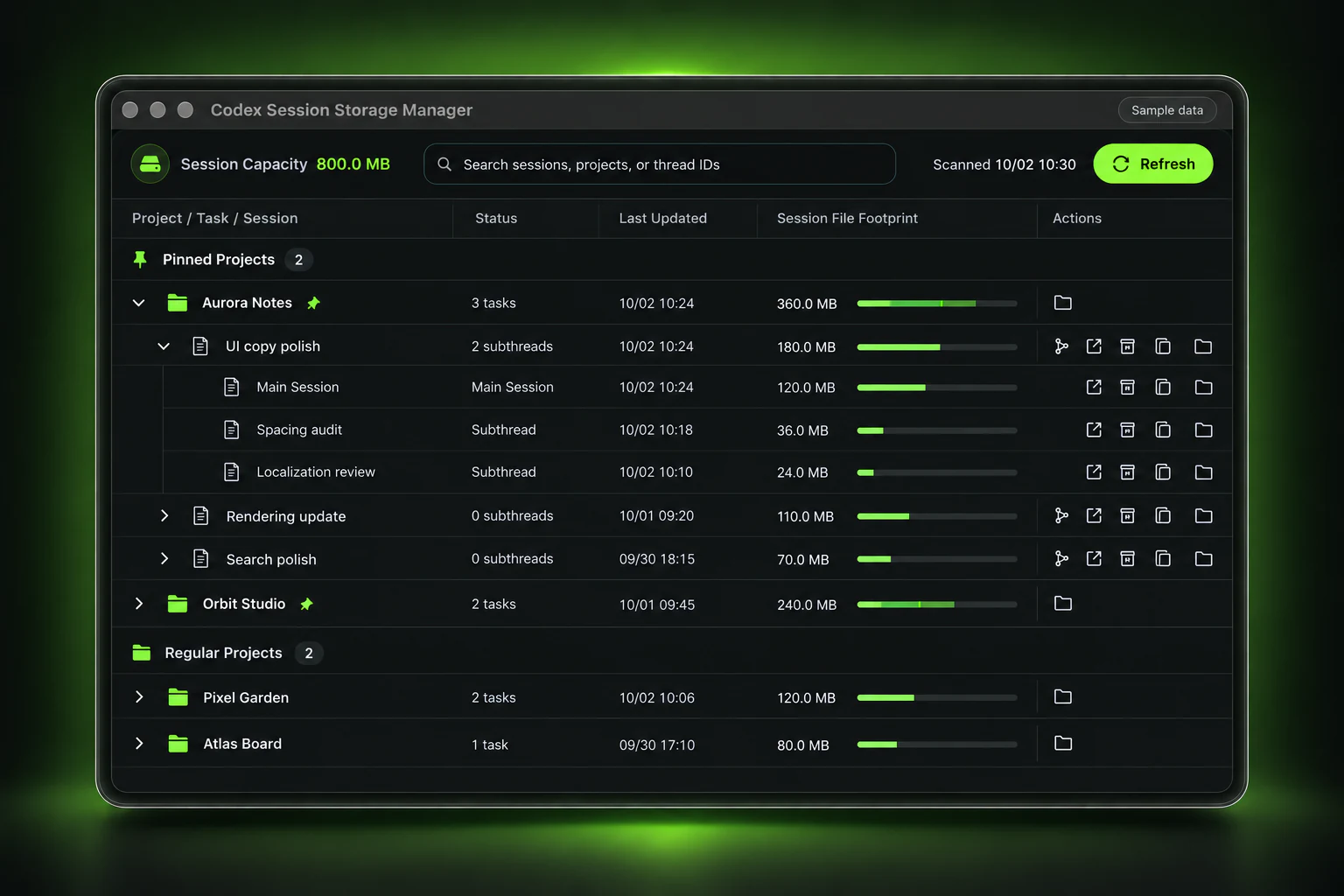Expand the Search polish task

(164, 558)
